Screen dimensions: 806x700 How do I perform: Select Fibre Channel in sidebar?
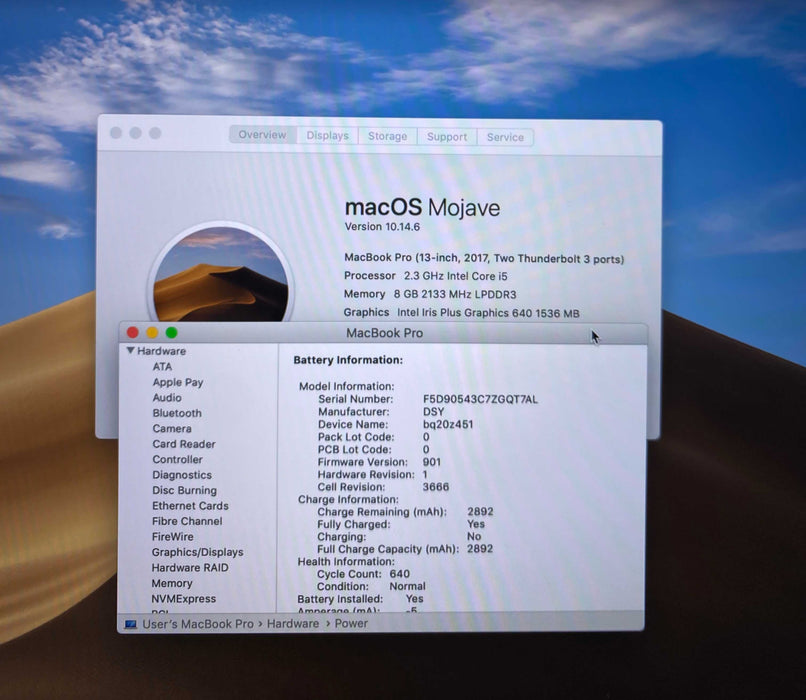click(187, 521)
